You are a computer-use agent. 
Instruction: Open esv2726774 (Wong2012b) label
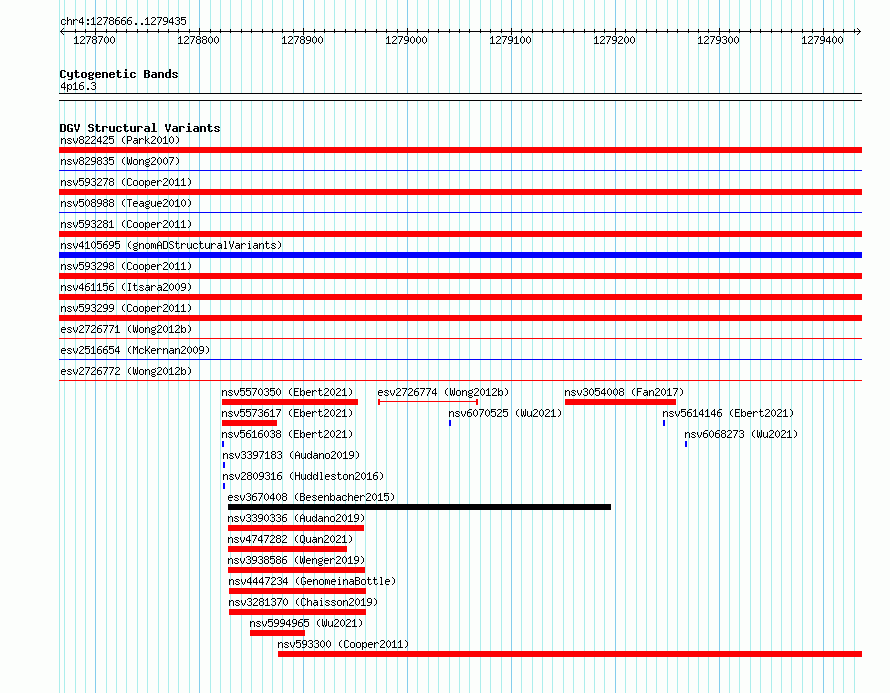[x=443, y=392]
